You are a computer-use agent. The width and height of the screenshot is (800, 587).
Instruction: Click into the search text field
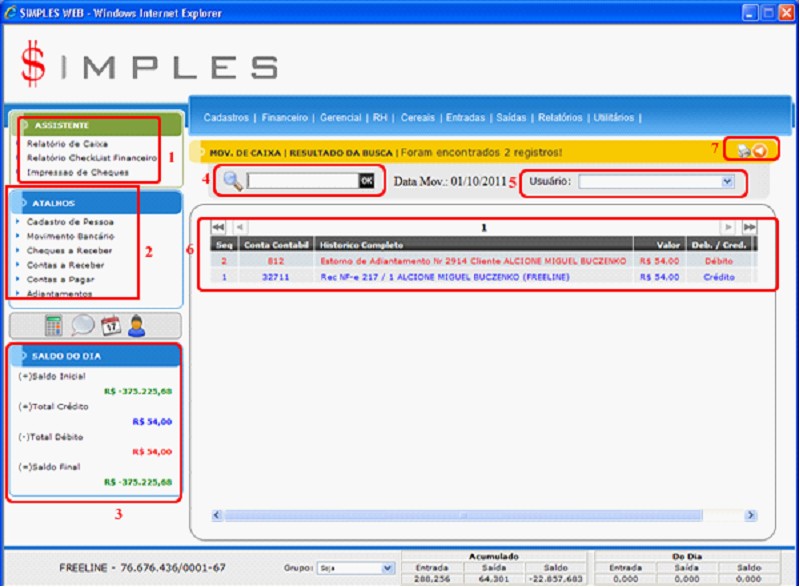[303, 181]
